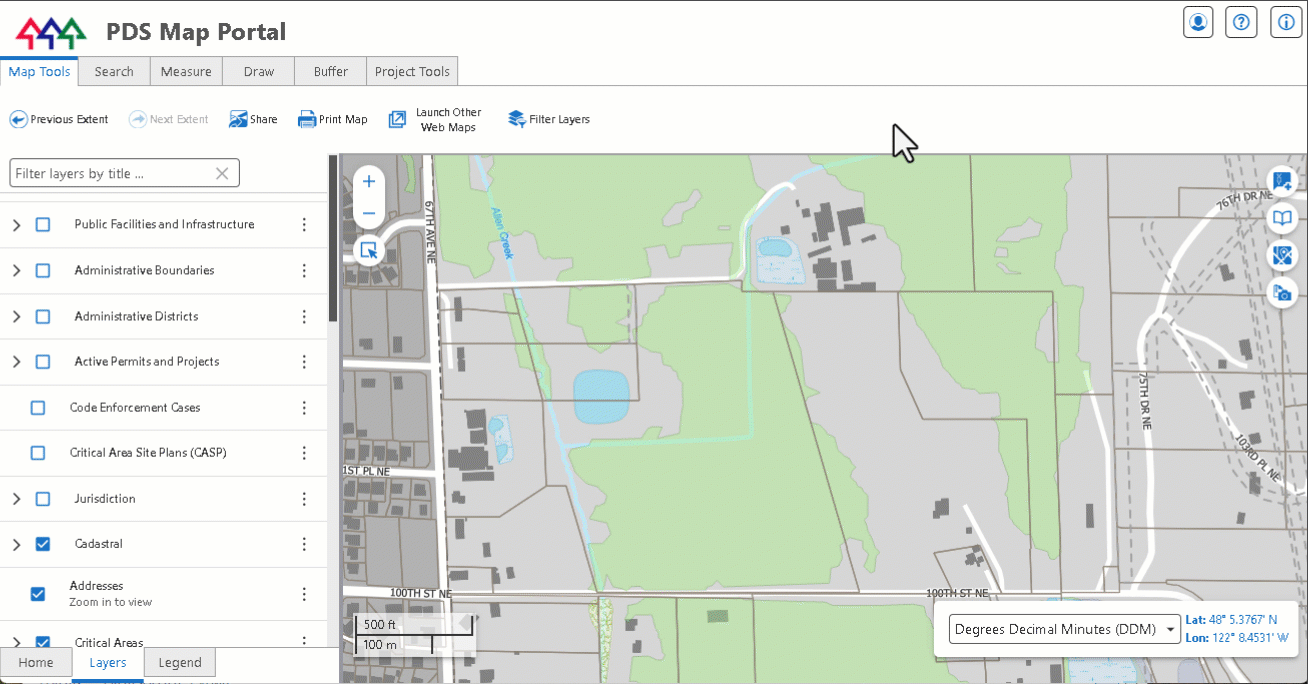Click the Buffer tab

tap(331, 71)
